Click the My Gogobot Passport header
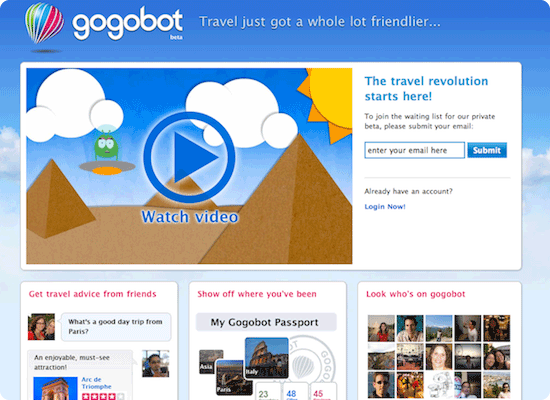The image size is (550, 400). pyautogui.click(x=266, y=322)
